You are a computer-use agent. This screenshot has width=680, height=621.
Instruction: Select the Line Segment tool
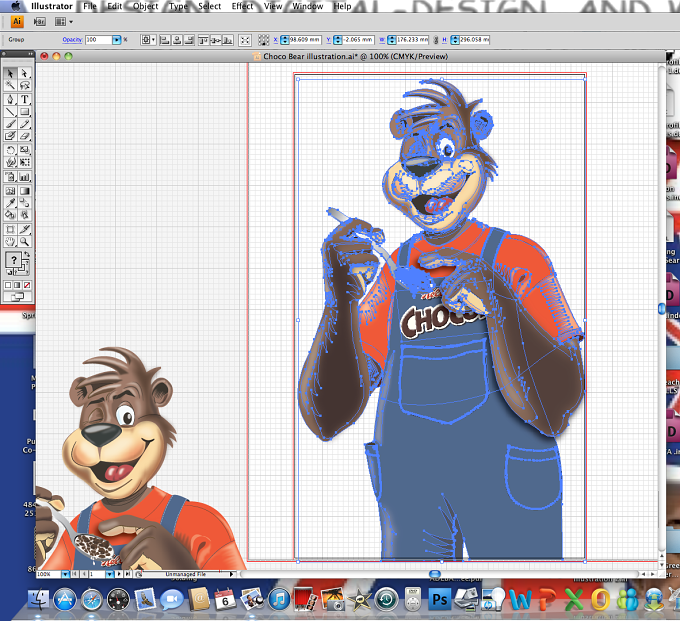10,112
